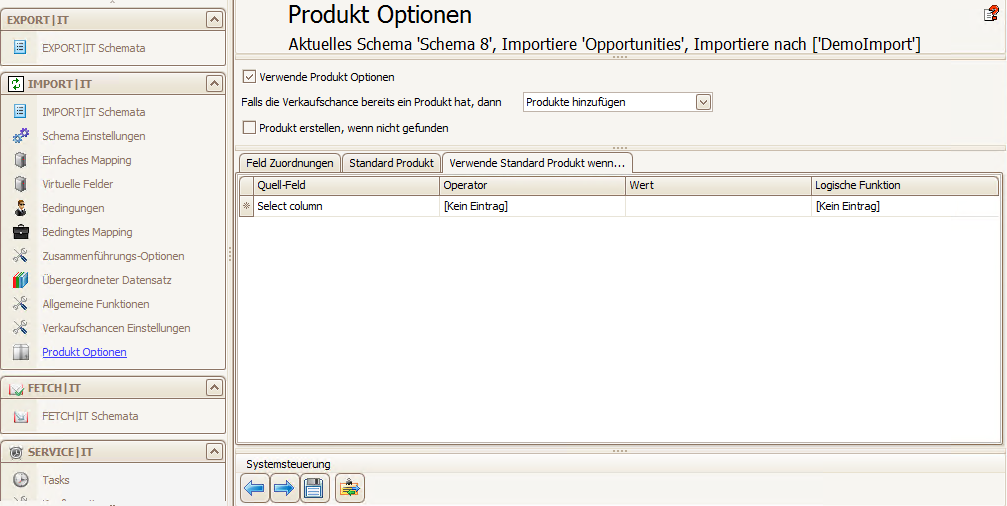Click the Bedingtes Mapping briefcase icon
Image resolution: width=1007 pixels, height=506 pixels.
(21, 232)
